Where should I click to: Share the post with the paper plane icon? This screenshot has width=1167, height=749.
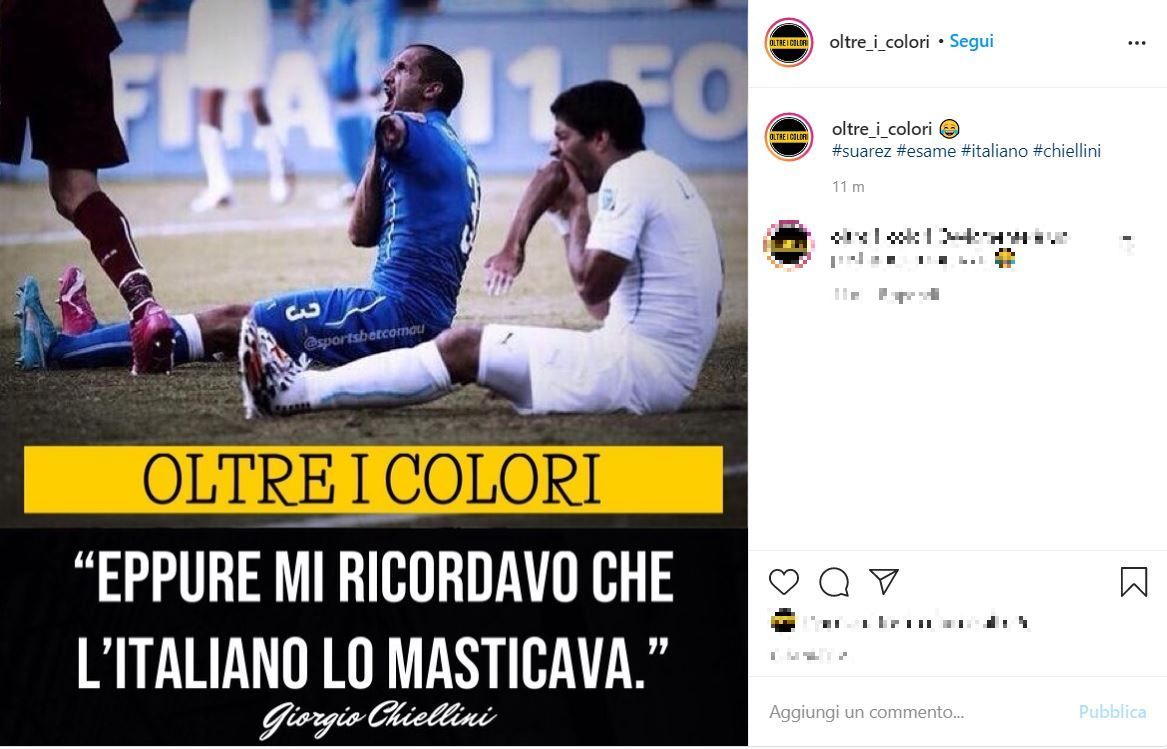point(884,581)
